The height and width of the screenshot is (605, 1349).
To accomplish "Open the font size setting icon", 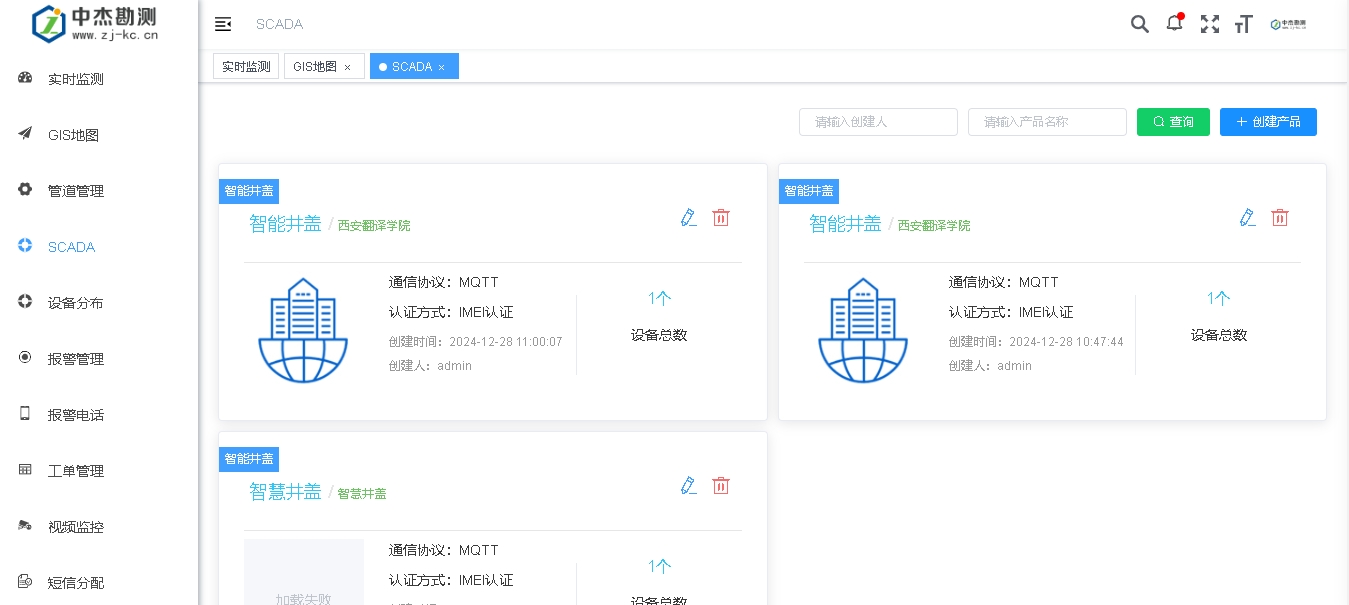I will coord(1243,24).
